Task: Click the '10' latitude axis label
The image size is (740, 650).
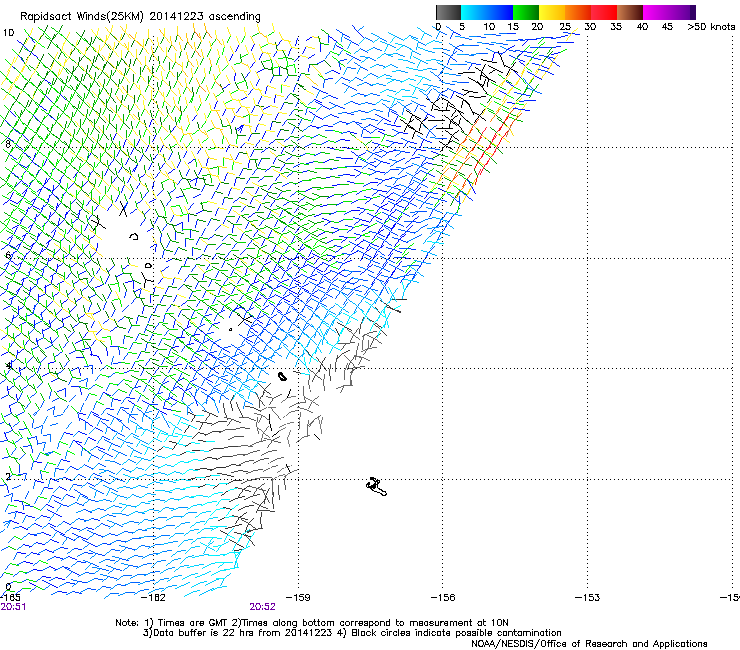Action: click(8, 33)
